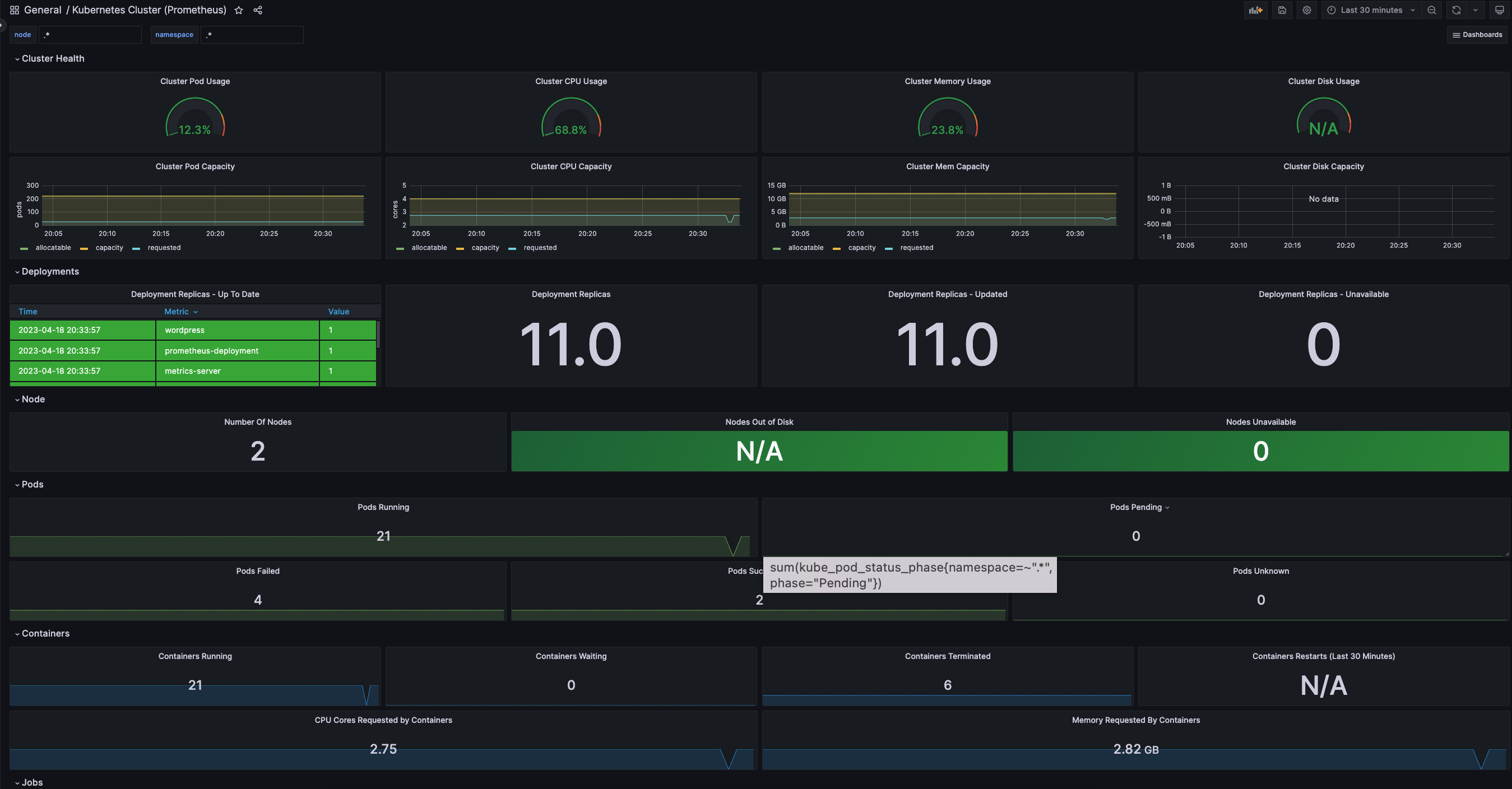
Task: Toggle the requested series in Cluster Mem Capacity
Action: pos(916,248)
